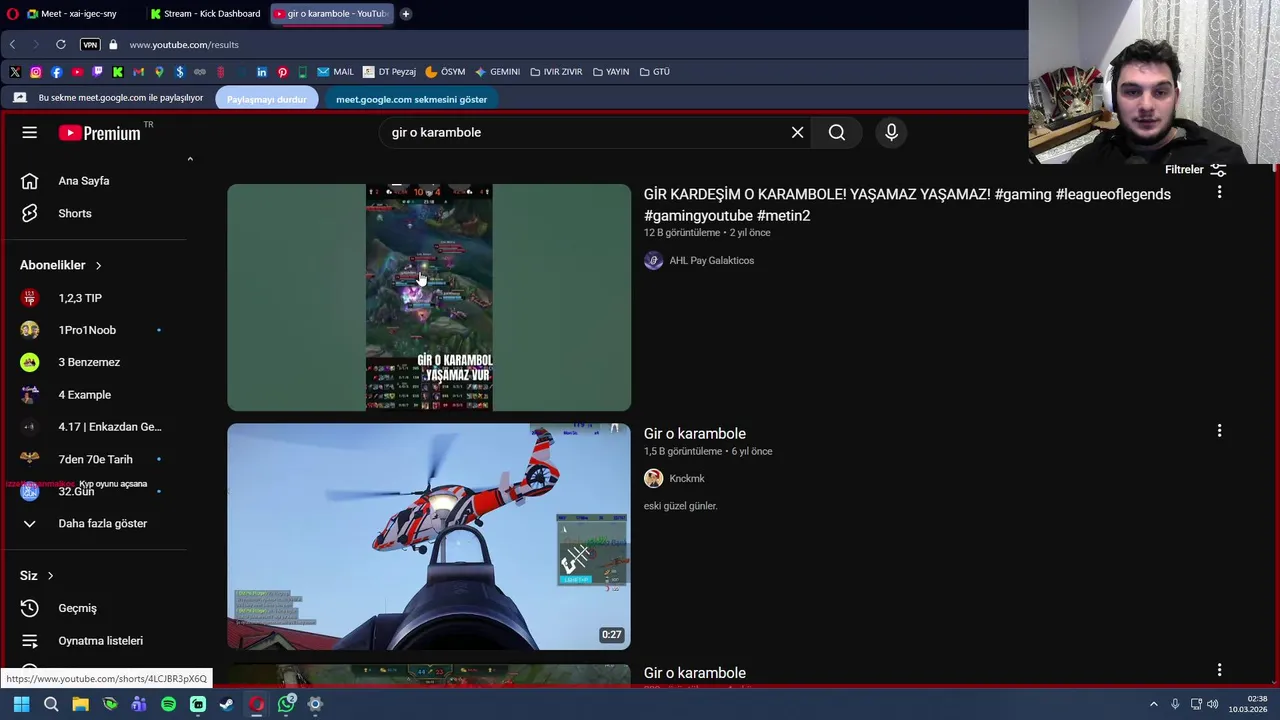The height and width of the screenshot is (720, 1280).
Task: Open the Gmail bookmark icon
Action: click(138, 72)
